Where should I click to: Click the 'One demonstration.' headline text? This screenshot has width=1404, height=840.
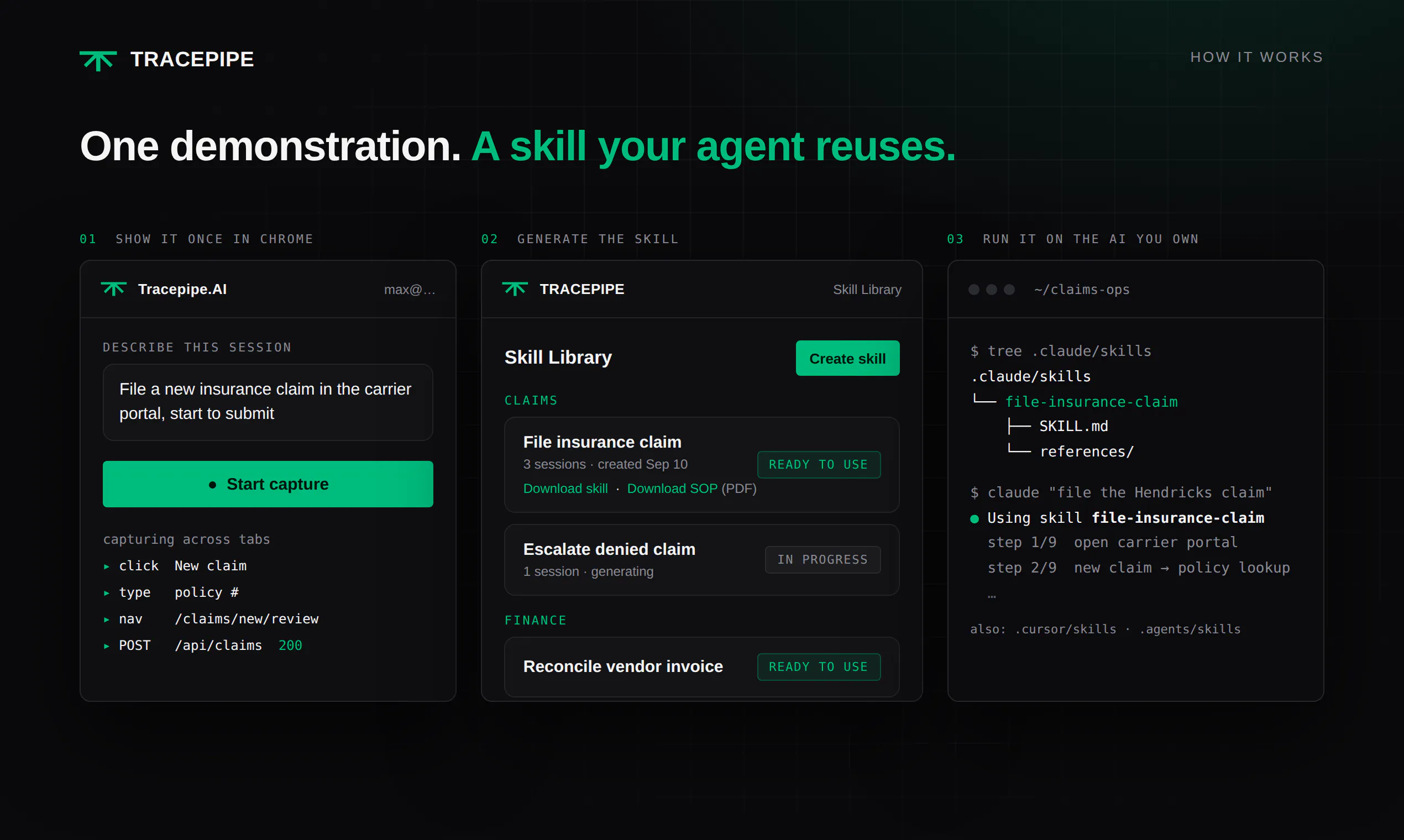[x=271, y=146]
